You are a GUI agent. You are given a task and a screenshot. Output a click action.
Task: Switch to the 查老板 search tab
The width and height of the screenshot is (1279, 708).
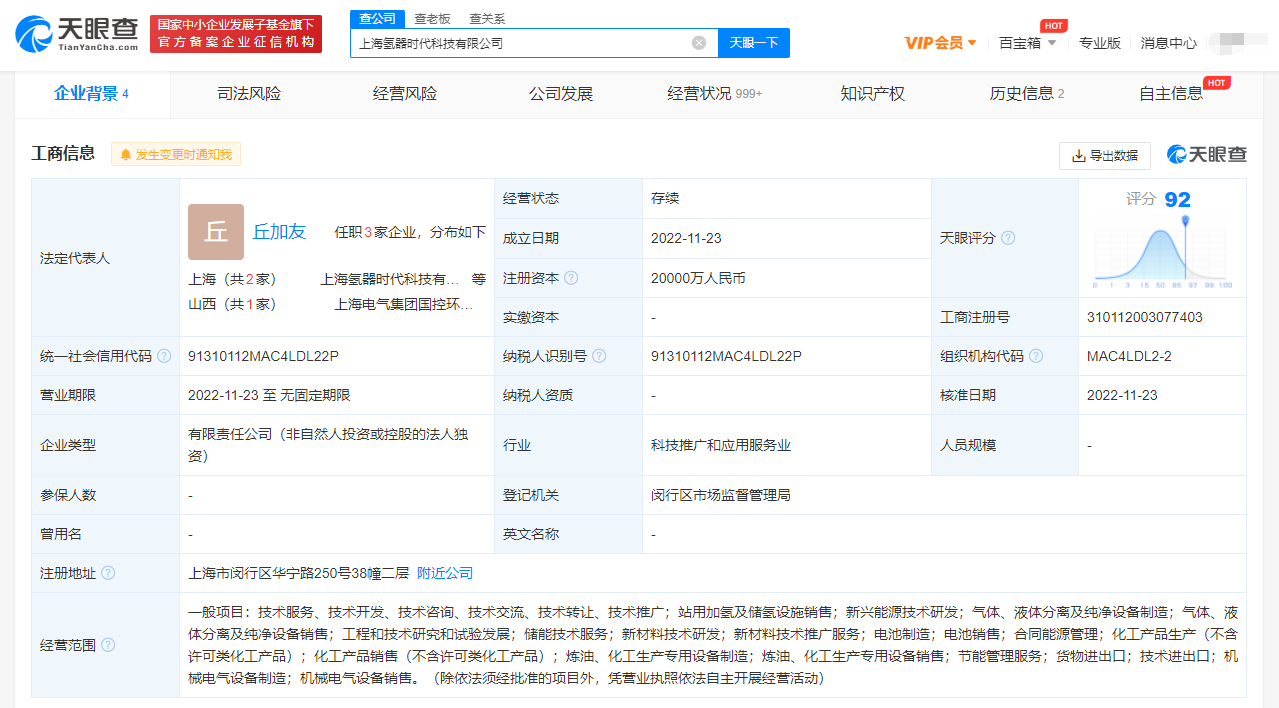(x=432, y=18)
